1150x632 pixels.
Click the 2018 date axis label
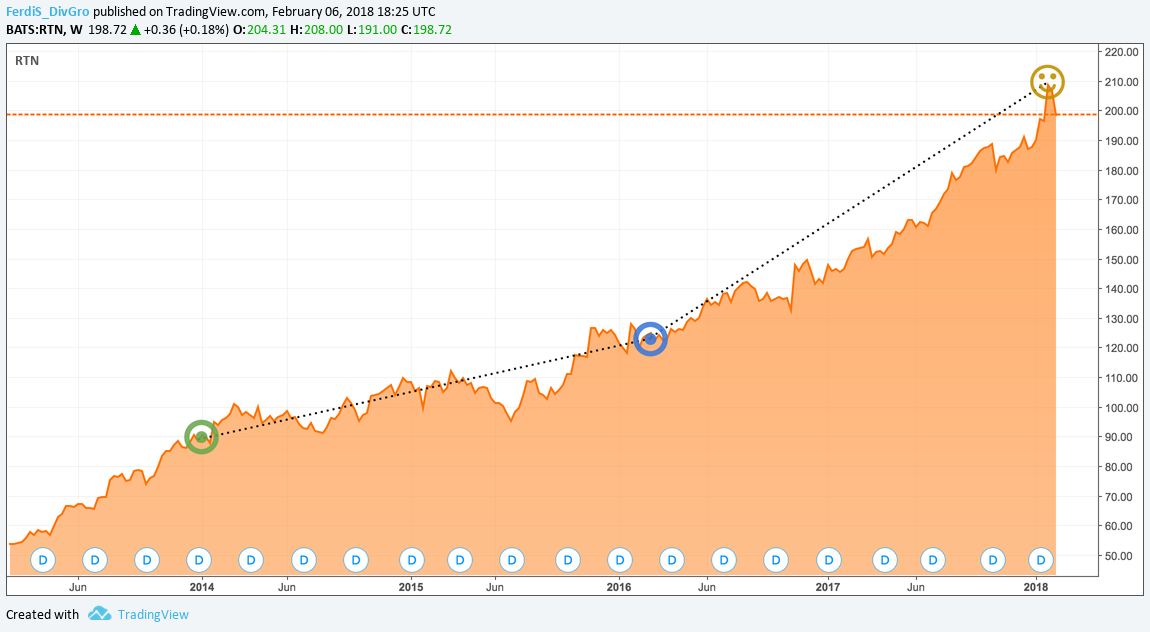(x=1036, y=587)
